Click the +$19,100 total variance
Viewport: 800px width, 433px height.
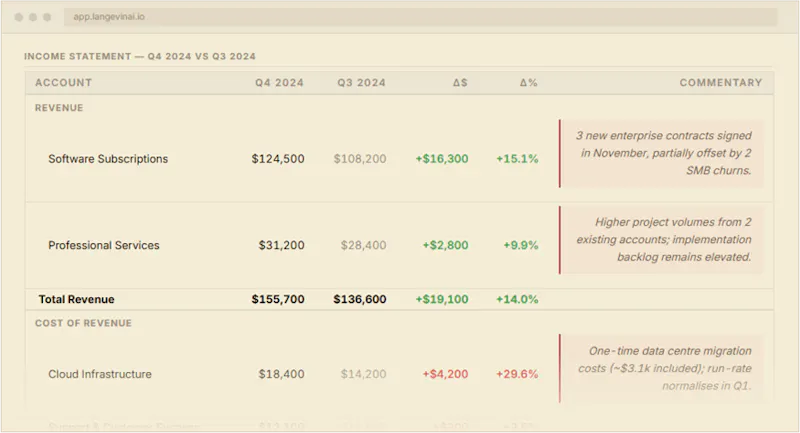[x=442, y=299]
